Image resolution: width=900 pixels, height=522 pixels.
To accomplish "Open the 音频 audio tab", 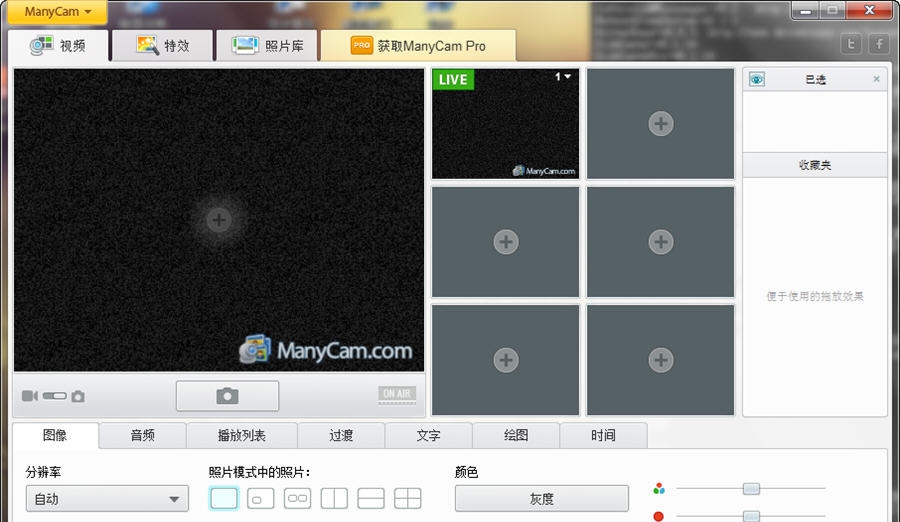I will [142, 435].
